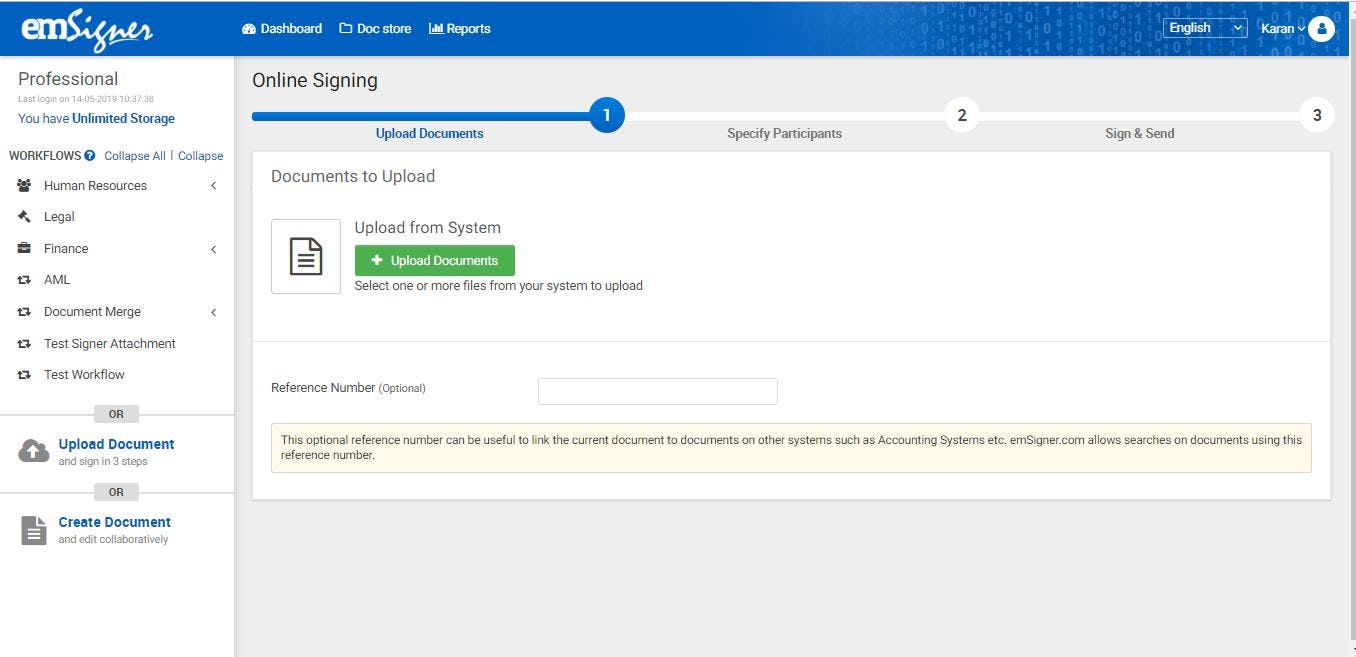Click the AML workflow sync icon

24,279
